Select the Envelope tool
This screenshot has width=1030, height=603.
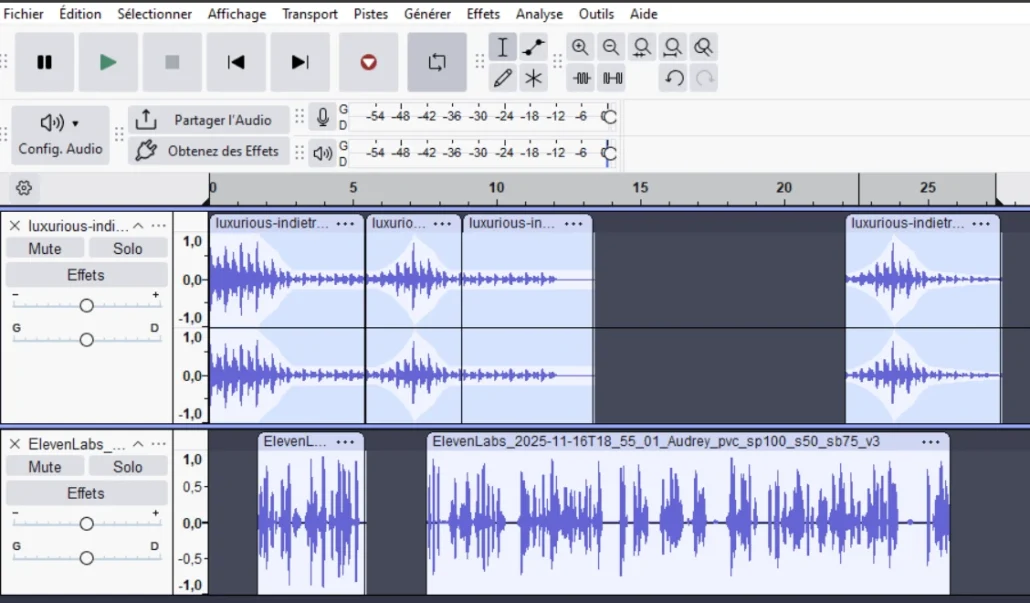[534, 46]
